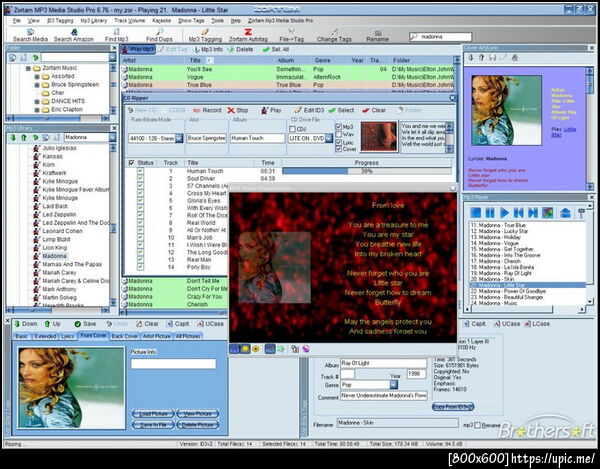600x469 pixels.
Task: Stop playback in the Mp3 Player
Action: [x=476, y=213]
